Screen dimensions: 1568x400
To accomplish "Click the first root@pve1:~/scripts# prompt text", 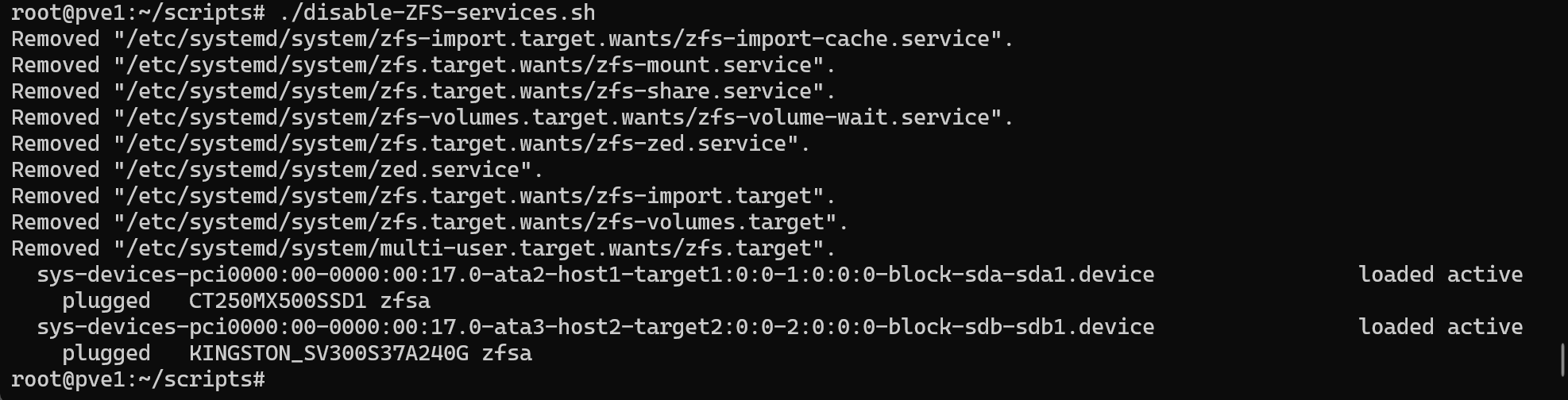I will pyautogui.click(x=138, y=13).
